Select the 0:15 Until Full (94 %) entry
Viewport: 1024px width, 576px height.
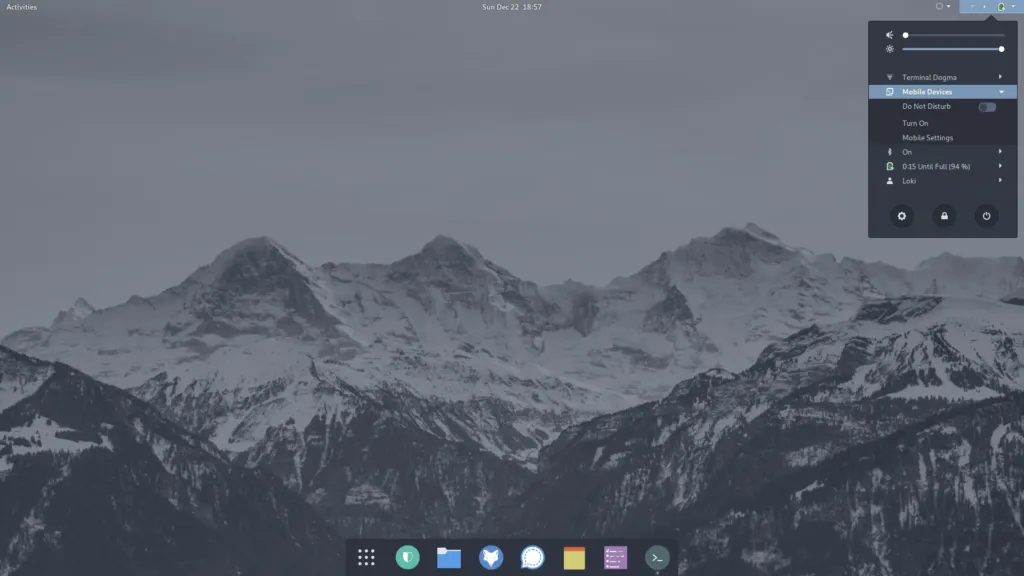point(942,167)
